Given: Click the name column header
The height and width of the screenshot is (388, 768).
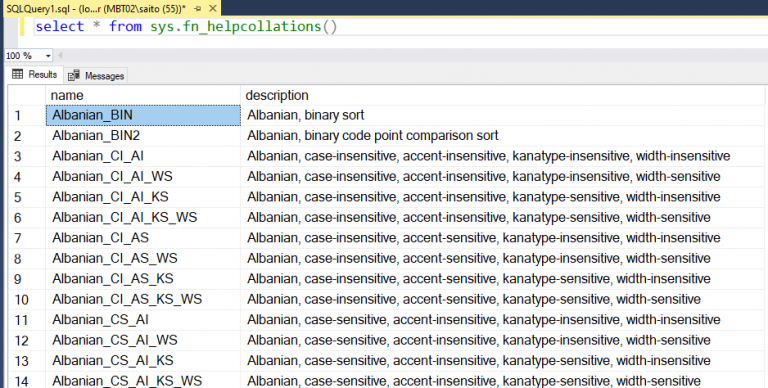Looking at the screenshot, I should 144,95.
